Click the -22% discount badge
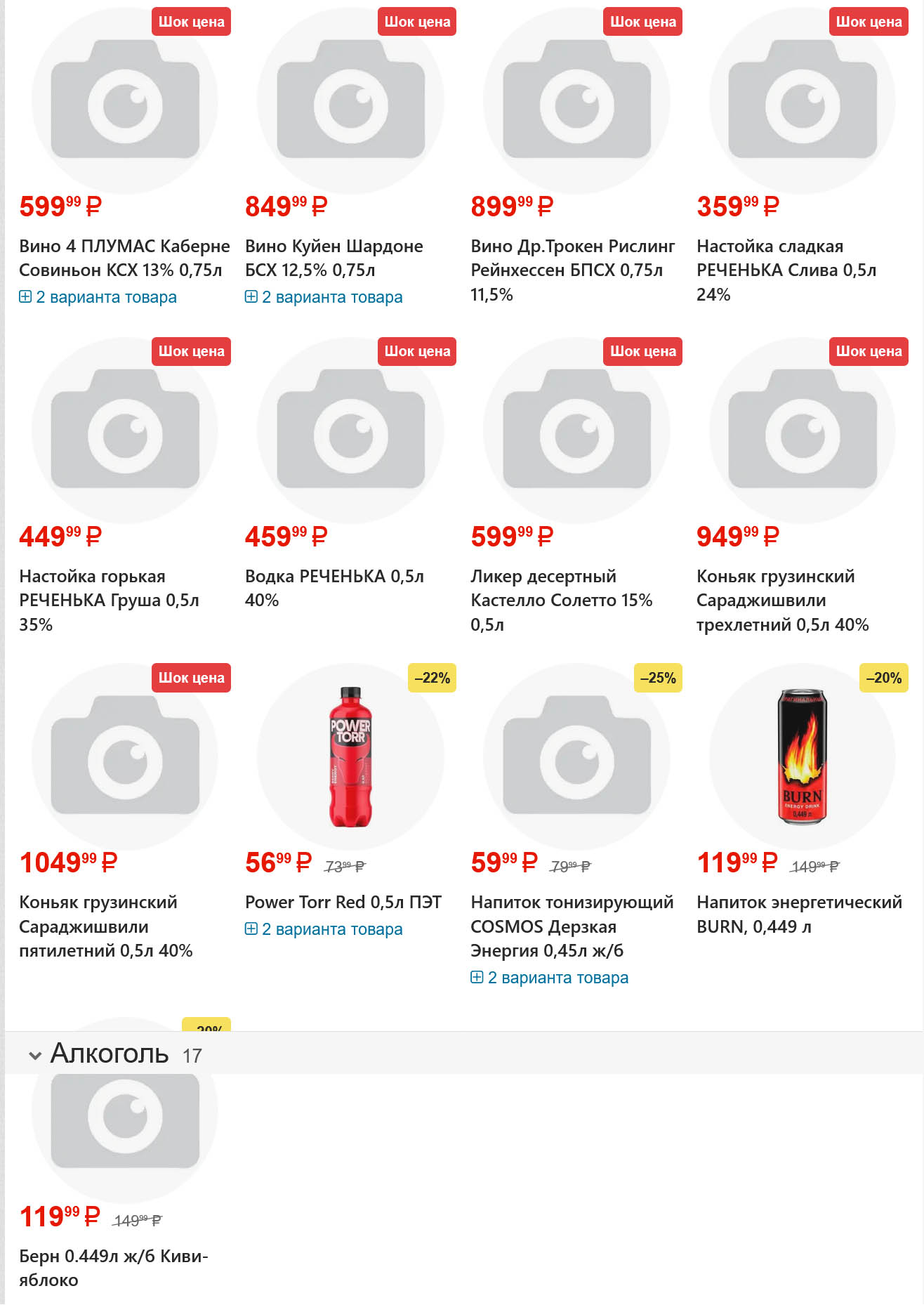The image size is (924, 1305). click(x=432, y=678)
